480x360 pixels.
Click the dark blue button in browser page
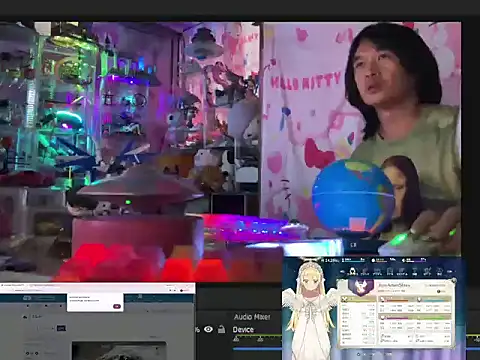[x=61, y=328]
